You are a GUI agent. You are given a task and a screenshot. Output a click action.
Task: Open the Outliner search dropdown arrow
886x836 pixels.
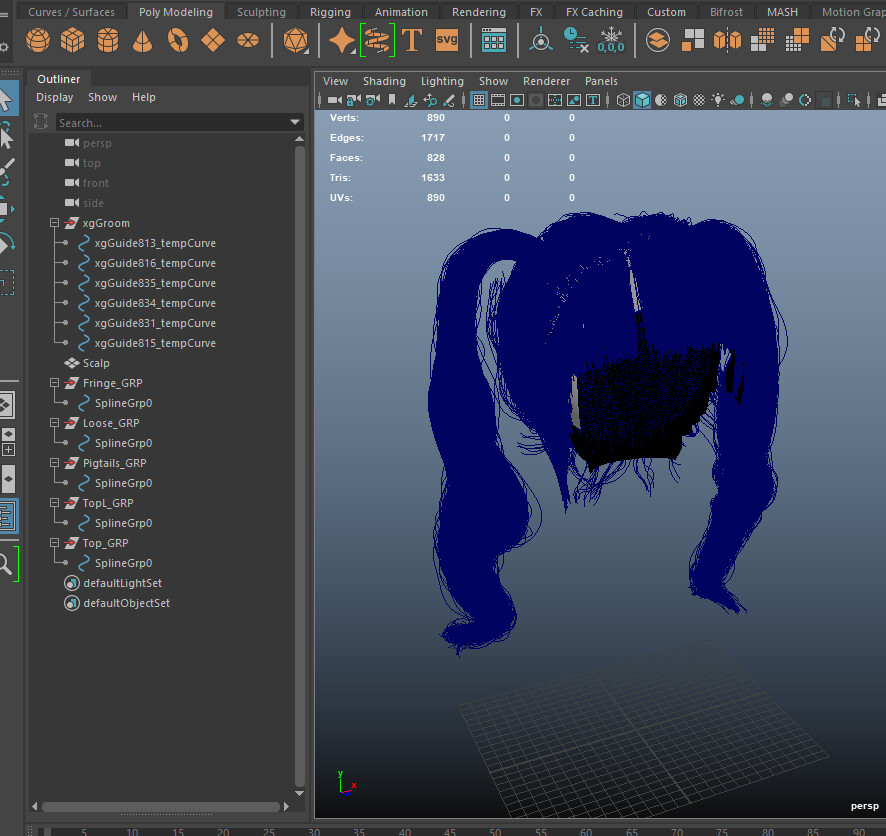[294, 120]
